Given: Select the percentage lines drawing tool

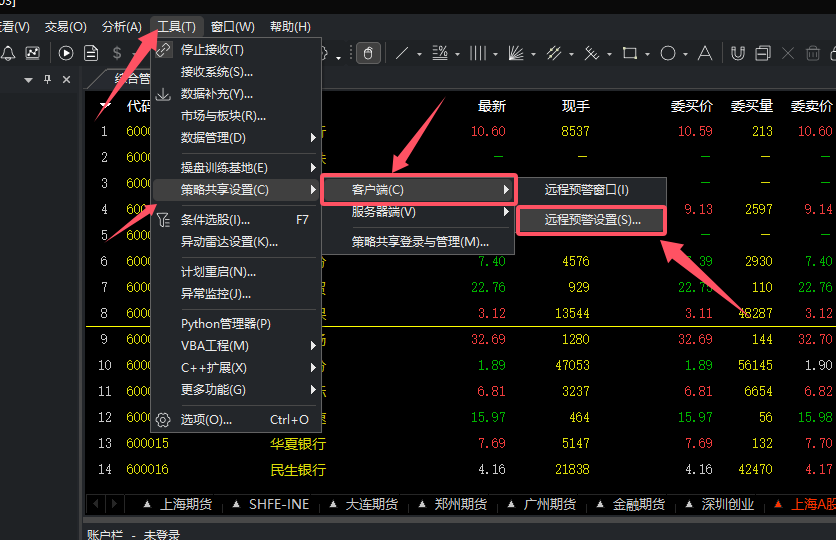Looking at the screenshot, I should click(440, 53).
